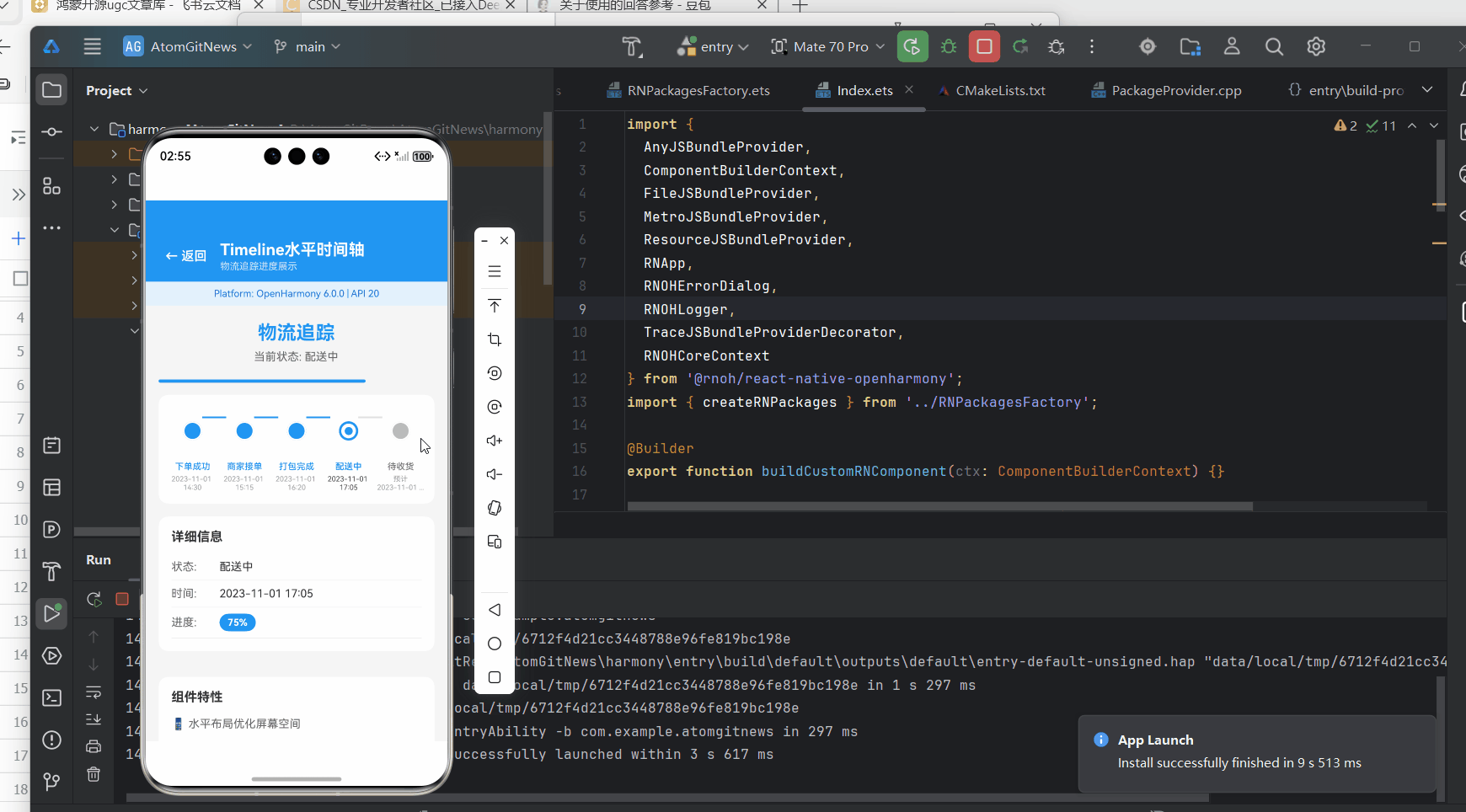Click the 返回 back button in emulator
Screen dimensions: 1466x812
(186, 255)
